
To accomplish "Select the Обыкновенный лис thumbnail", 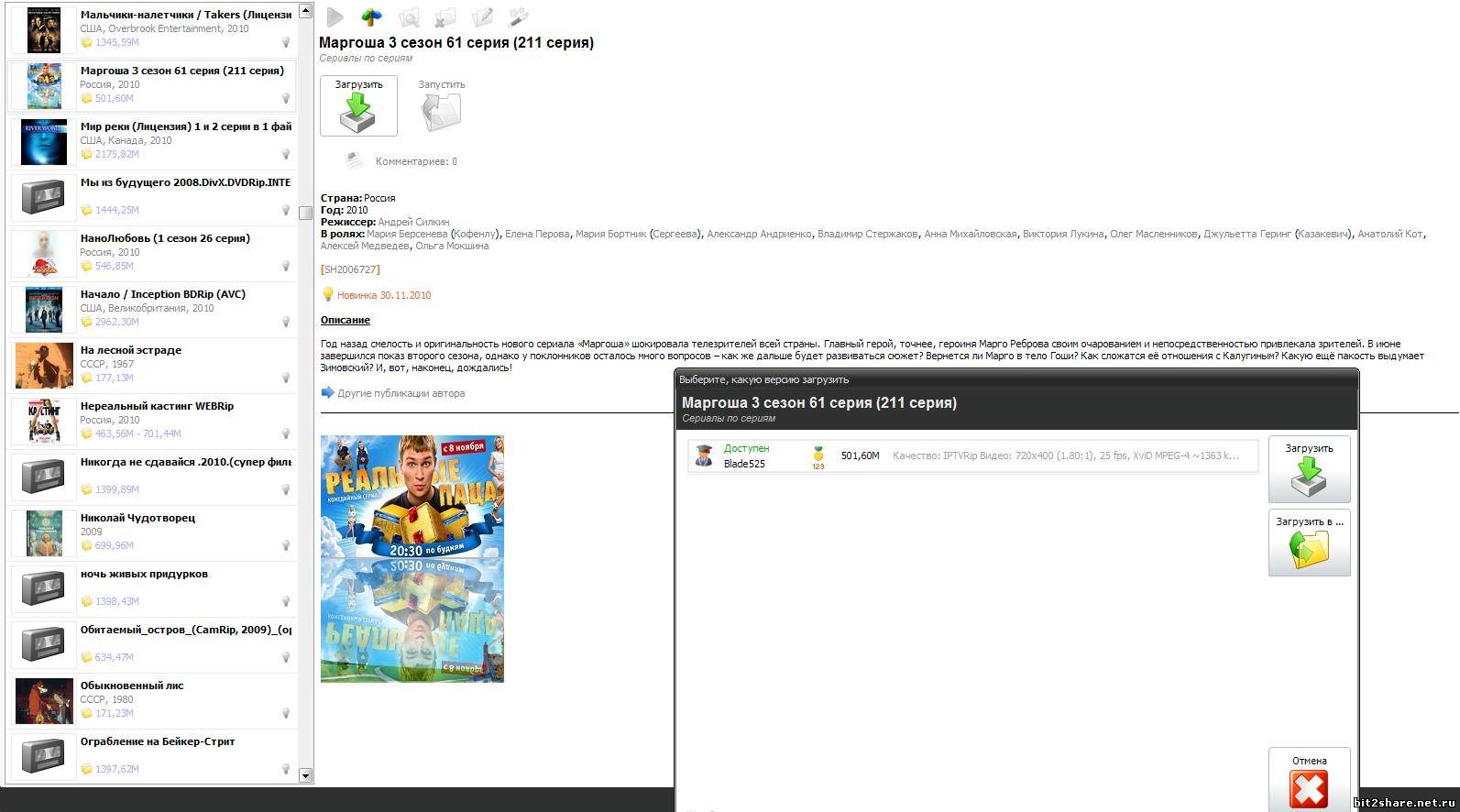I will coord(44,701).
